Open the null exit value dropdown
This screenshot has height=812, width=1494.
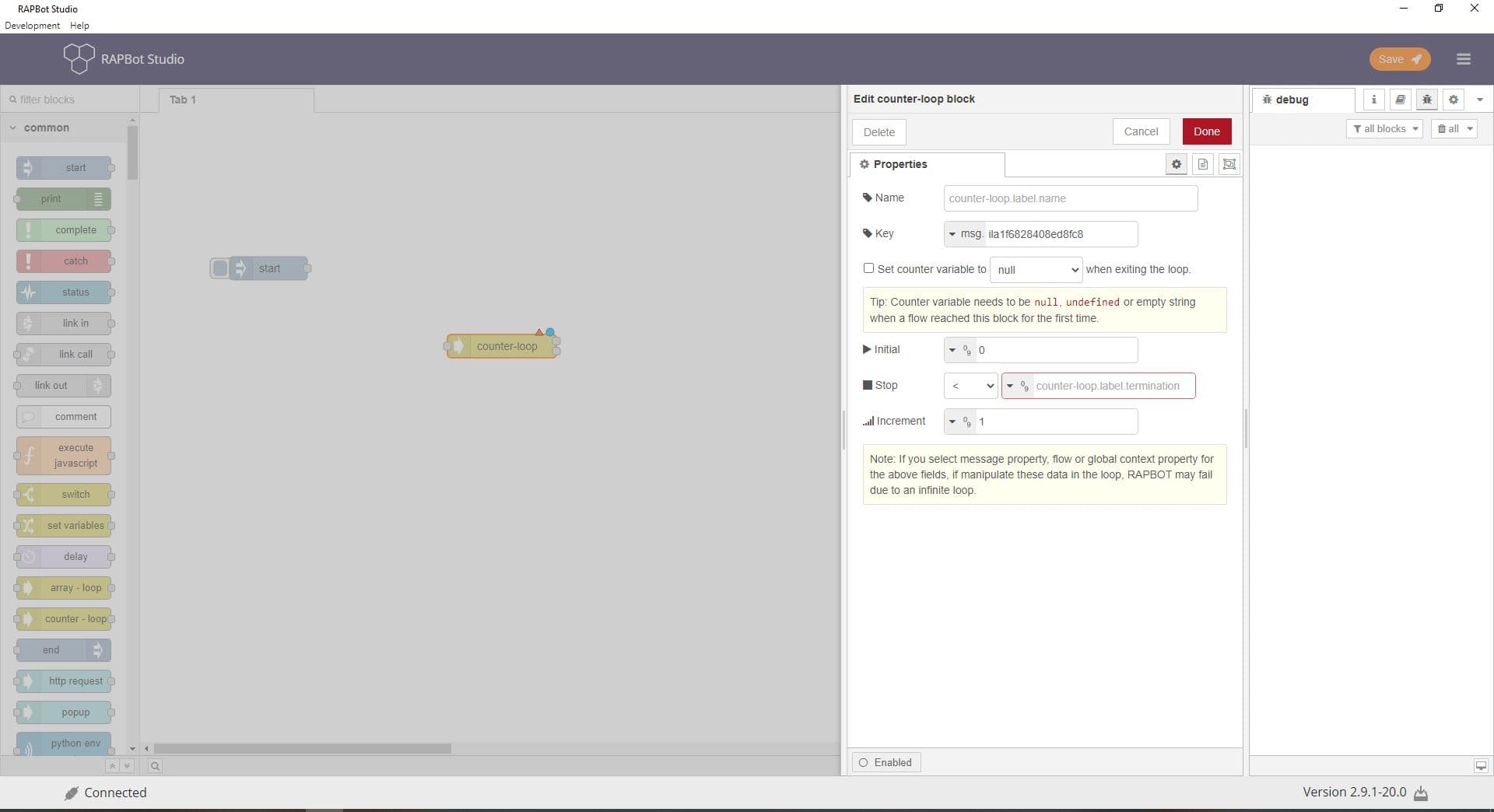click(x=1036, y=270)
